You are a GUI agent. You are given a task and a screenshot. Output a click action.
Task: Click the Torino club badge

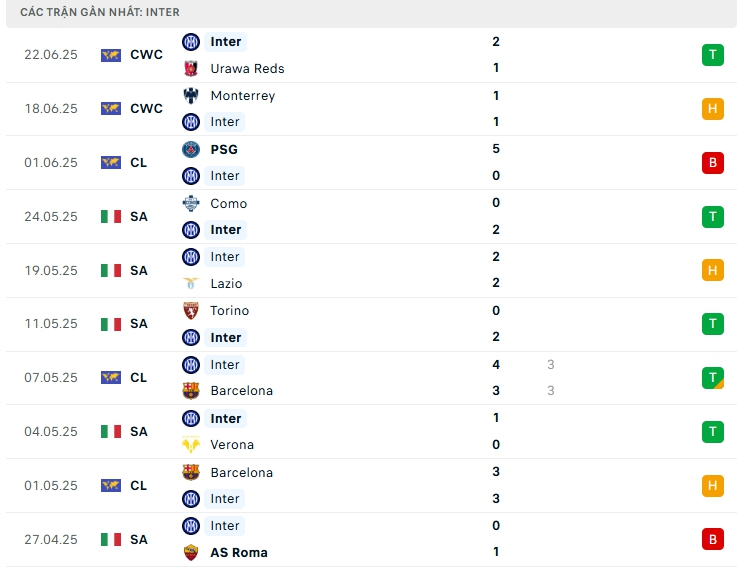coord(191,311)
